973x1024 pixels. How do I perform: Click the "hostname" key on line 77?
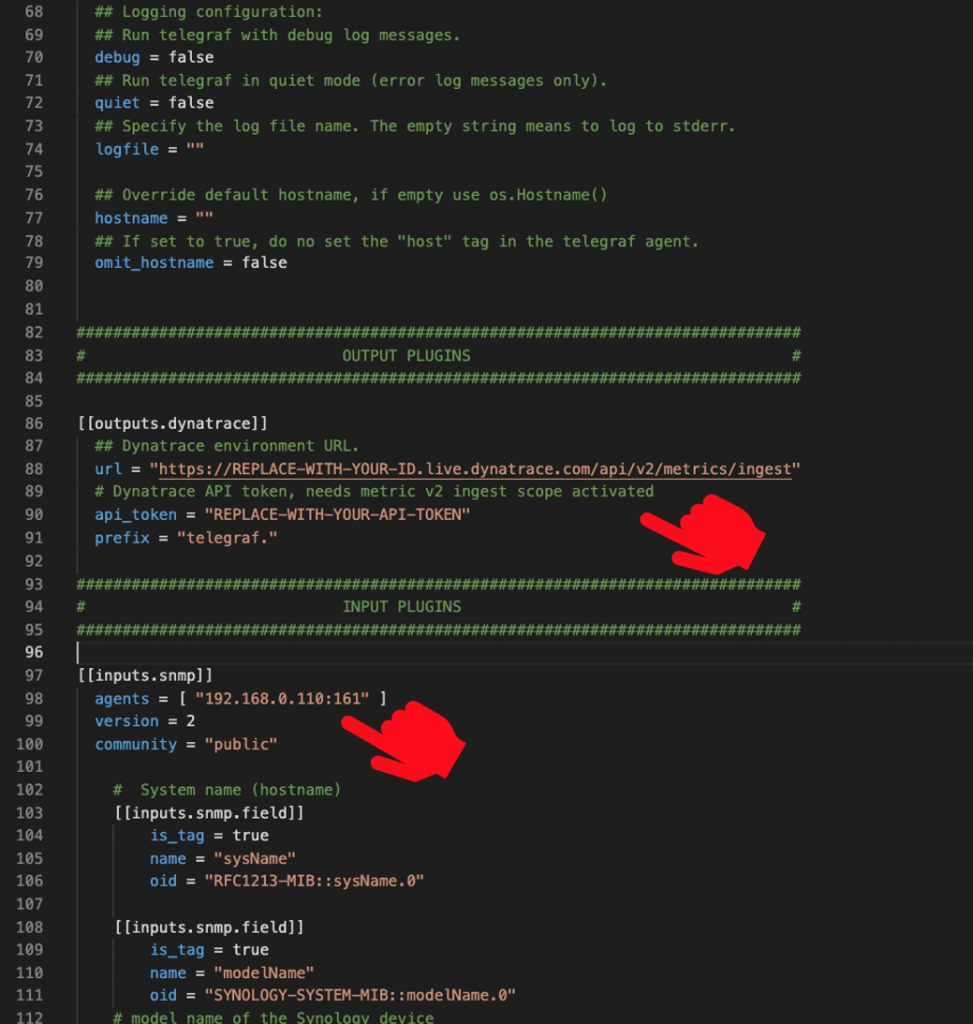pos(131,218)
